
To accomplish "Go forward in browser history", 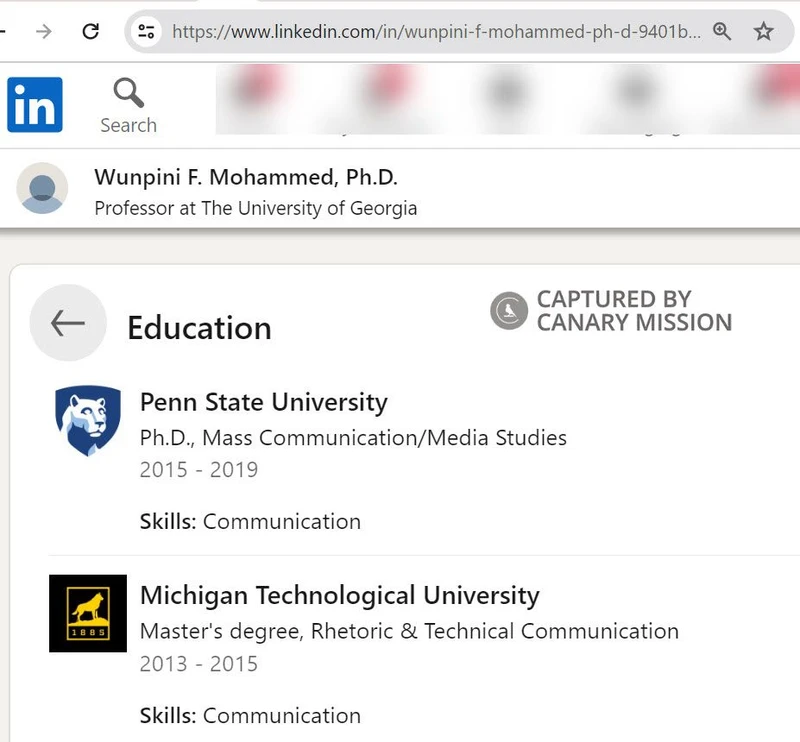I will click(x=43, y=31).
